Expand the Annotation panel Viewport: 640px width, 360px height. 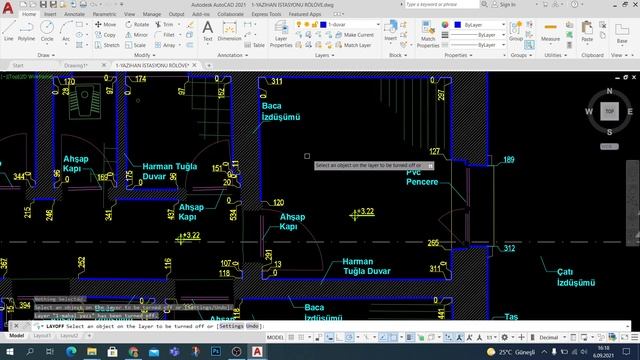coord(232,55)
